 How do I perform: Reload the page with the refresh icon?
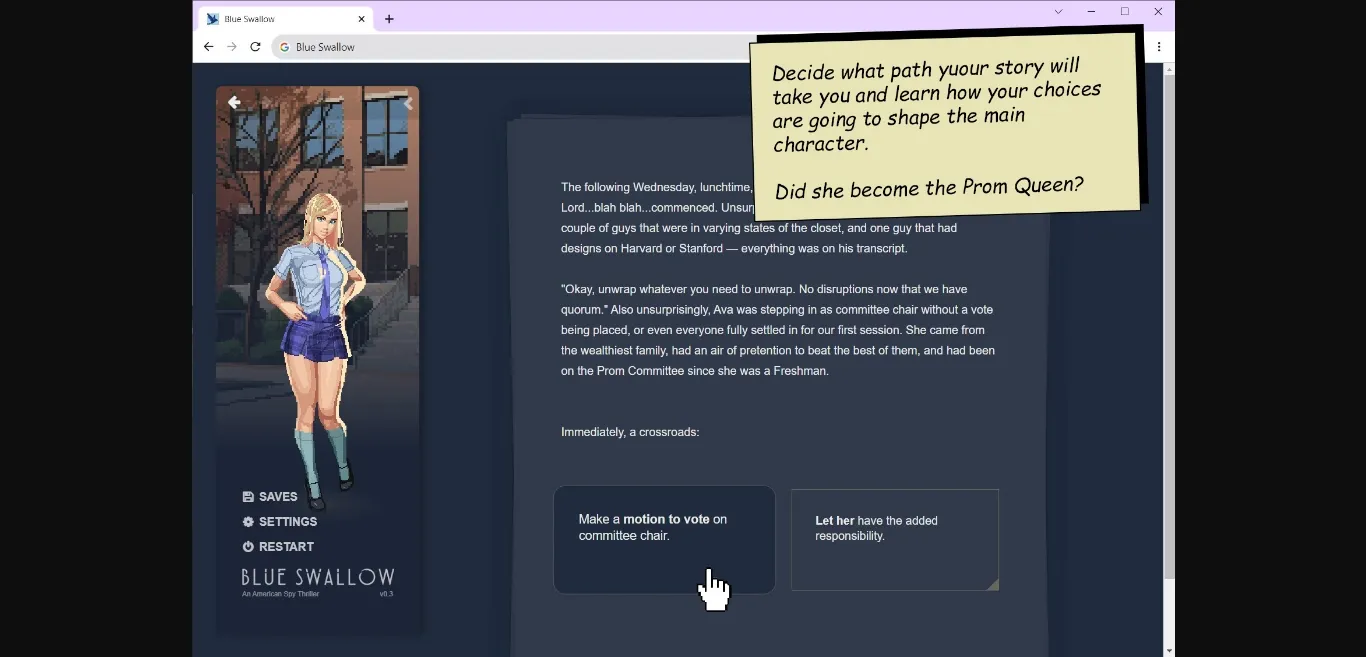coord(255,46)
